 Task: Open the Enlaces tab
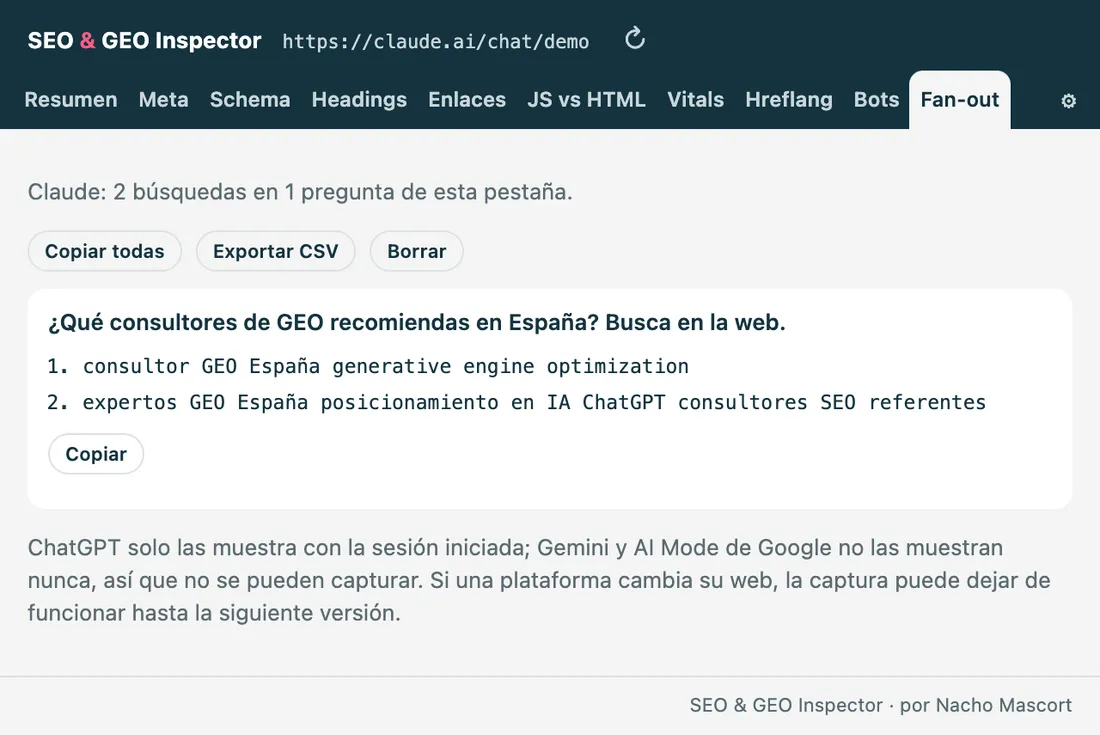467,100
